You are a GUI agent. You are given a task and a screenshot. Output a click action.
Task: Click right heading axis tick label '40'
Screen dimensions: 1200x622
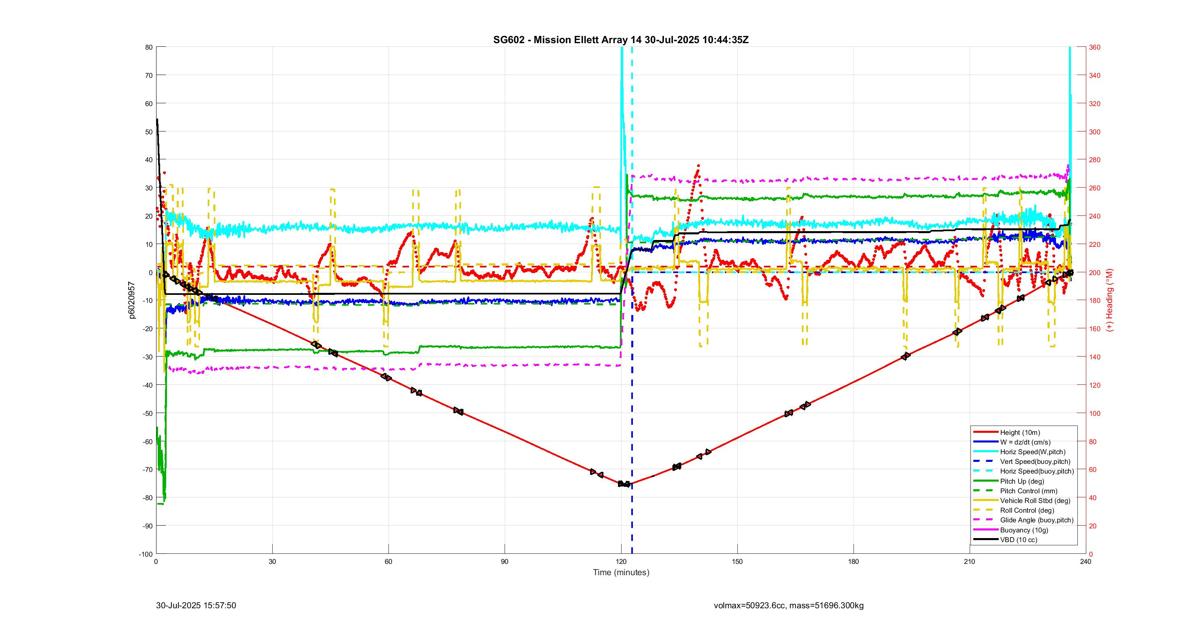click(x=1093, y=498)
